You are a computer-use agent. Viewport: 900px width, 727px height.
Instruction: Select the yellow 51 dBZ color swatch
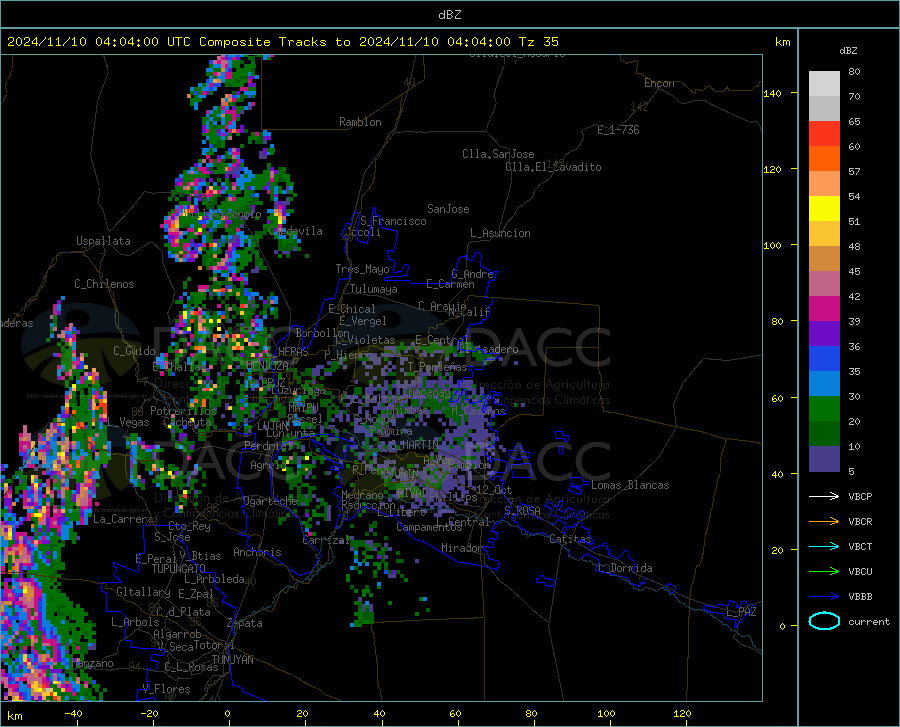[x=824, y=209]
